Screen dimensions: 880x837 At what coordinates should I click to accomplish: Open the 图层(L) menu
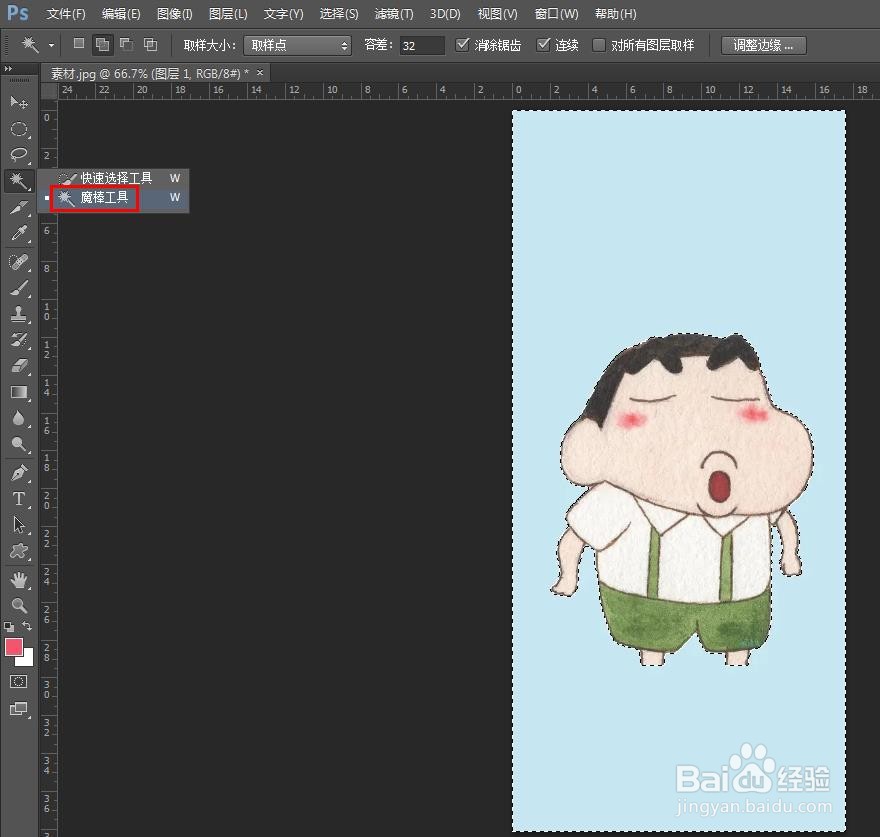coord(228,13)
